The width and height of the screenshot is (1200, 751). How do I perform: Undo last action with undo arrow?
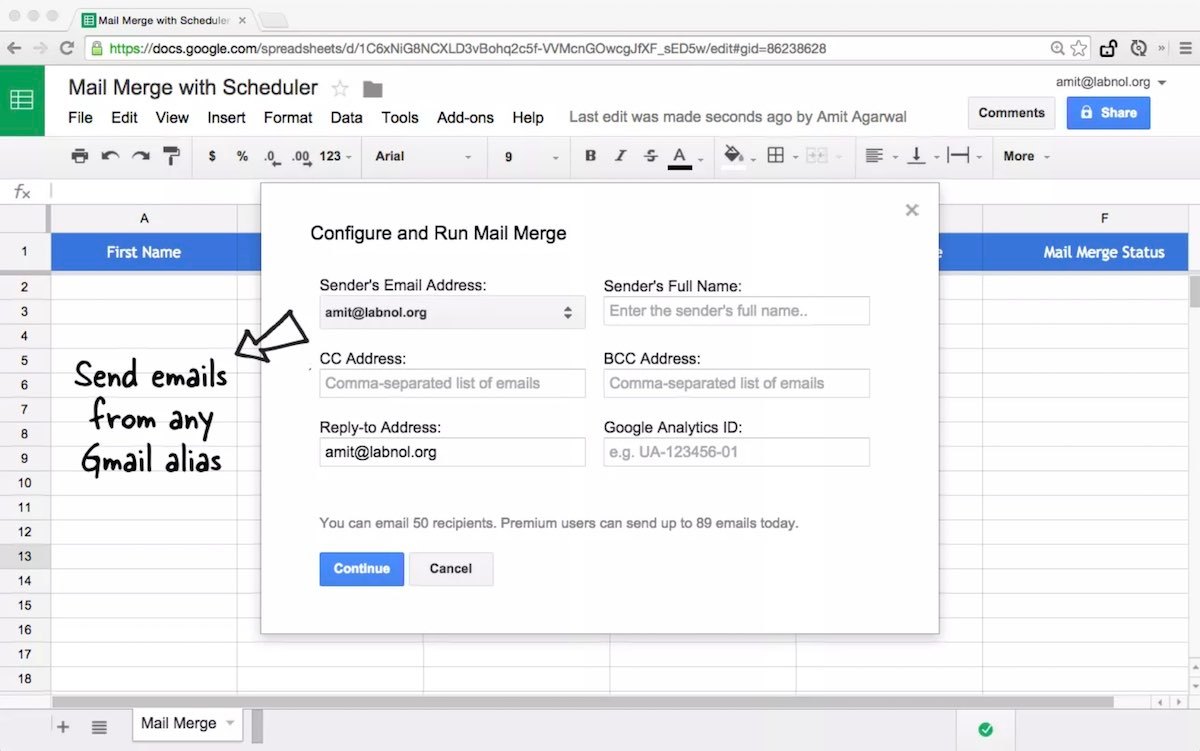click(x=110, y=156)
